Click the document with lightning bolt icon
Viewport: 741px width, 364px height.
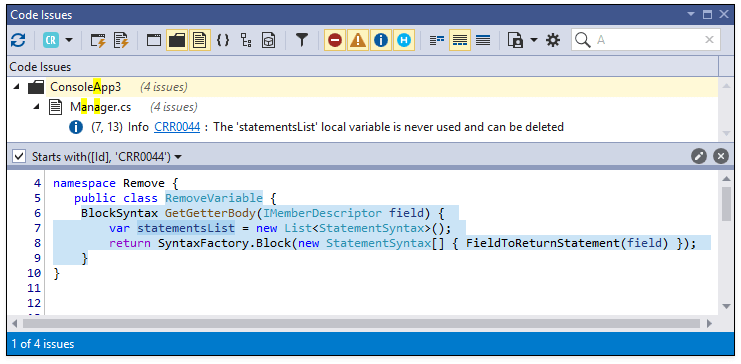pyautogui.click(x=121, y=41)
